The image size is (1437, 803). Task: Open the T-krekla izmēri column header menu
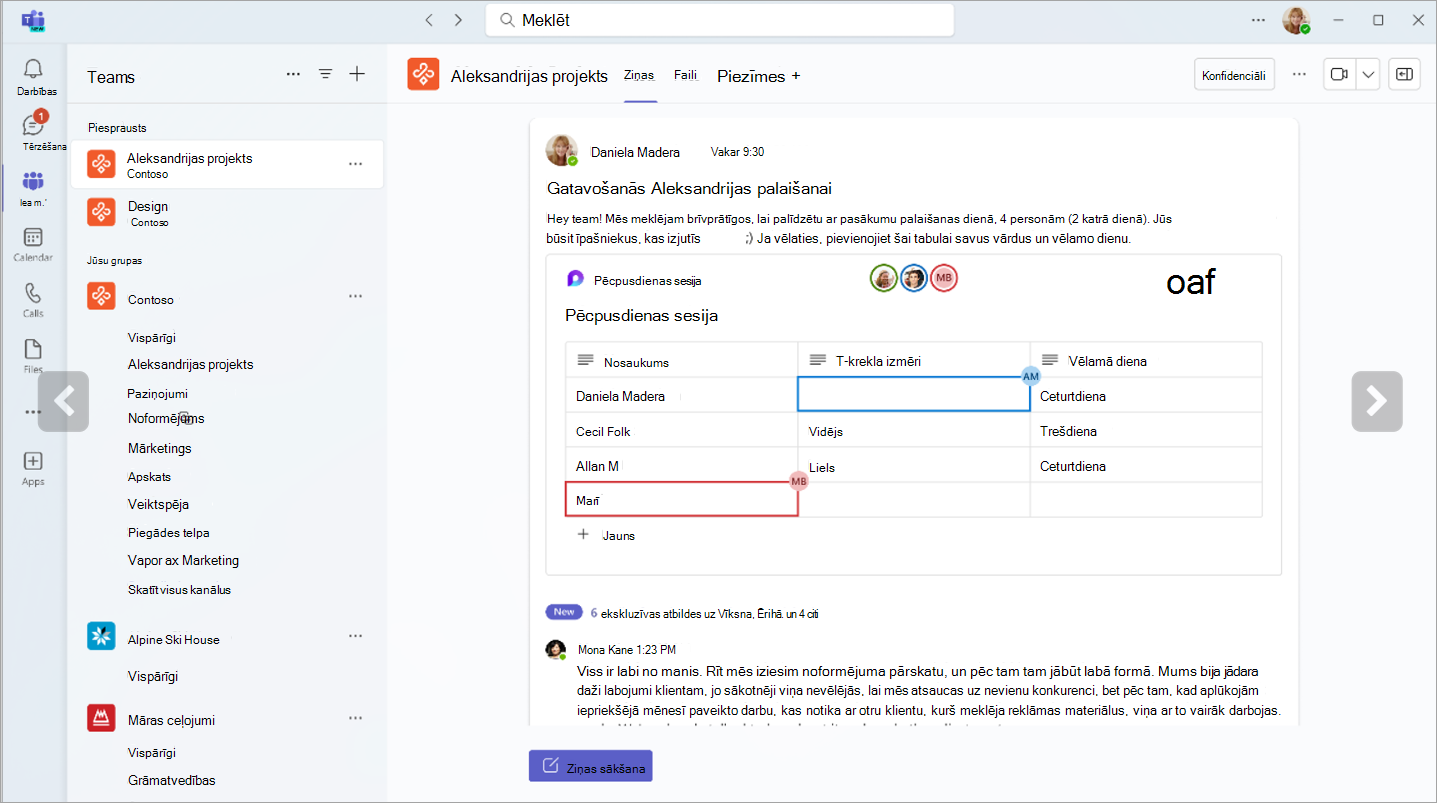coord(817,360)
